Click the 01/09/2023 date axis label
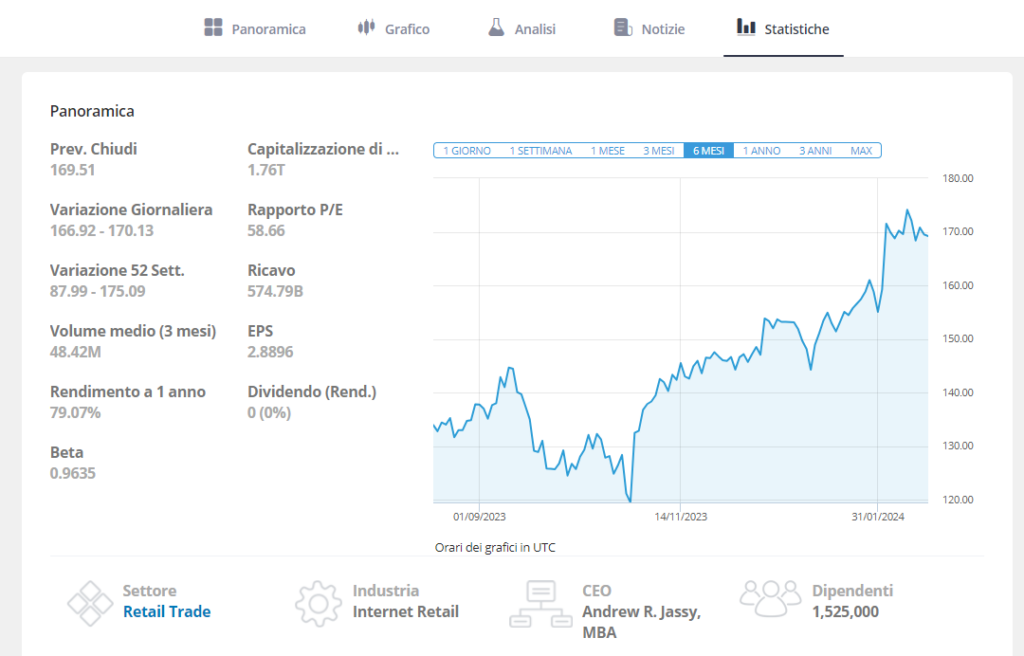Image resolution: width=1024 pixels, height=656 pixels. [479, 517]
